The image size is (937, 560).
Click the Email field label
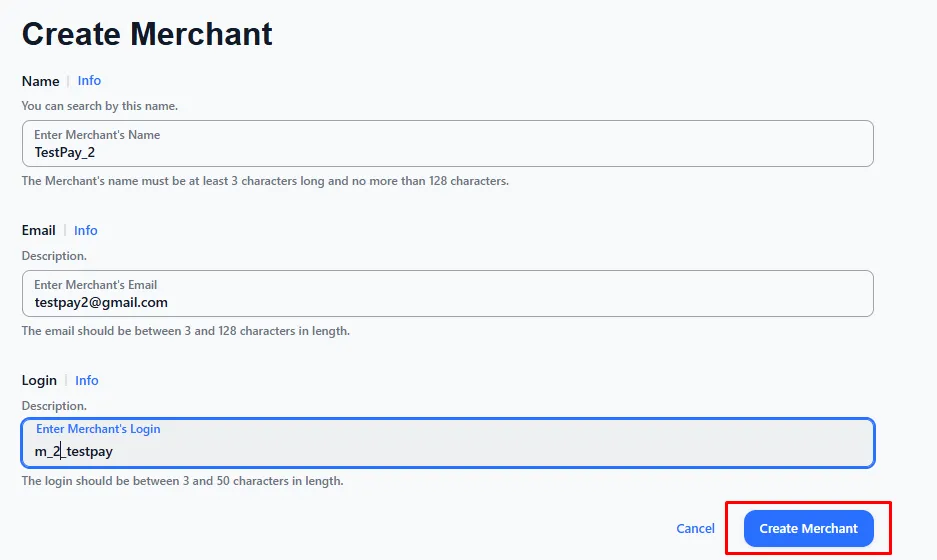pos(39,231)
